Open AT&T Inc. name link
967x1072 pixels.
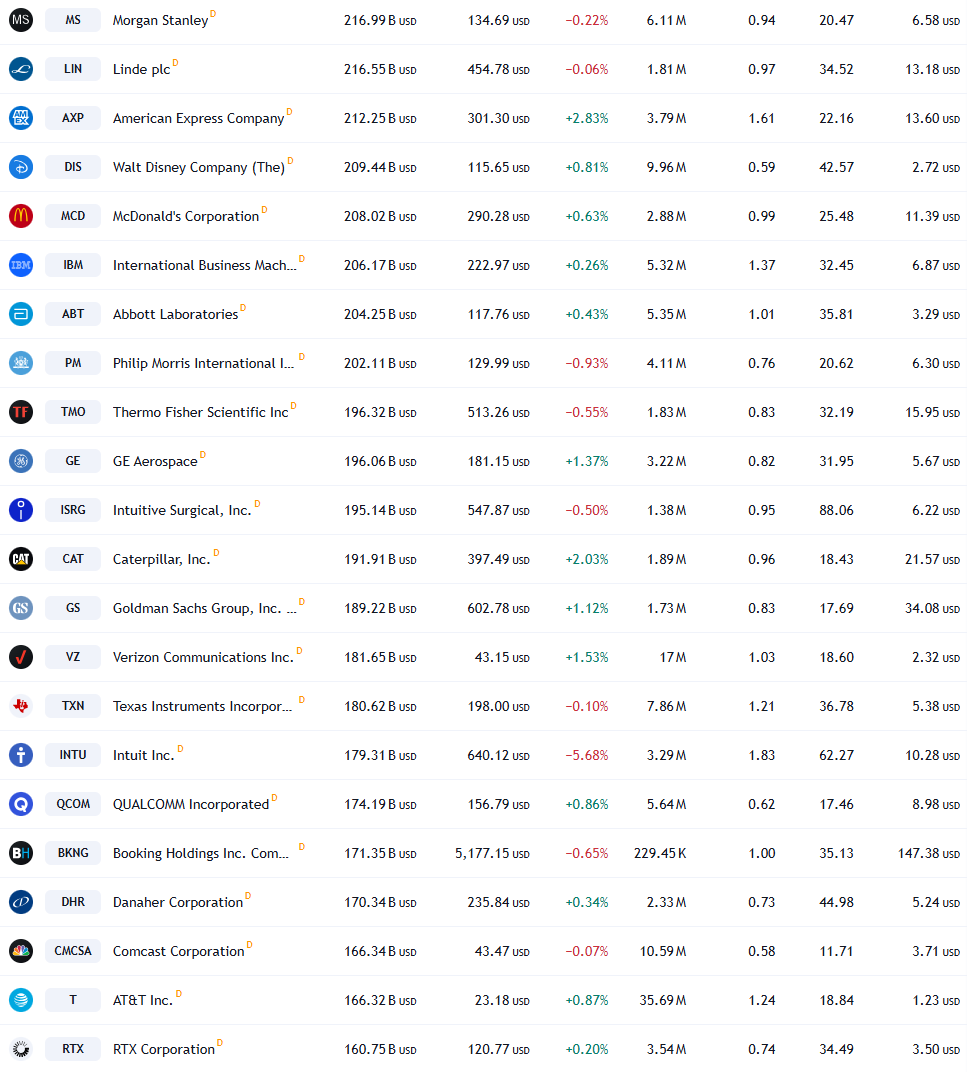tap(143, 1000)
